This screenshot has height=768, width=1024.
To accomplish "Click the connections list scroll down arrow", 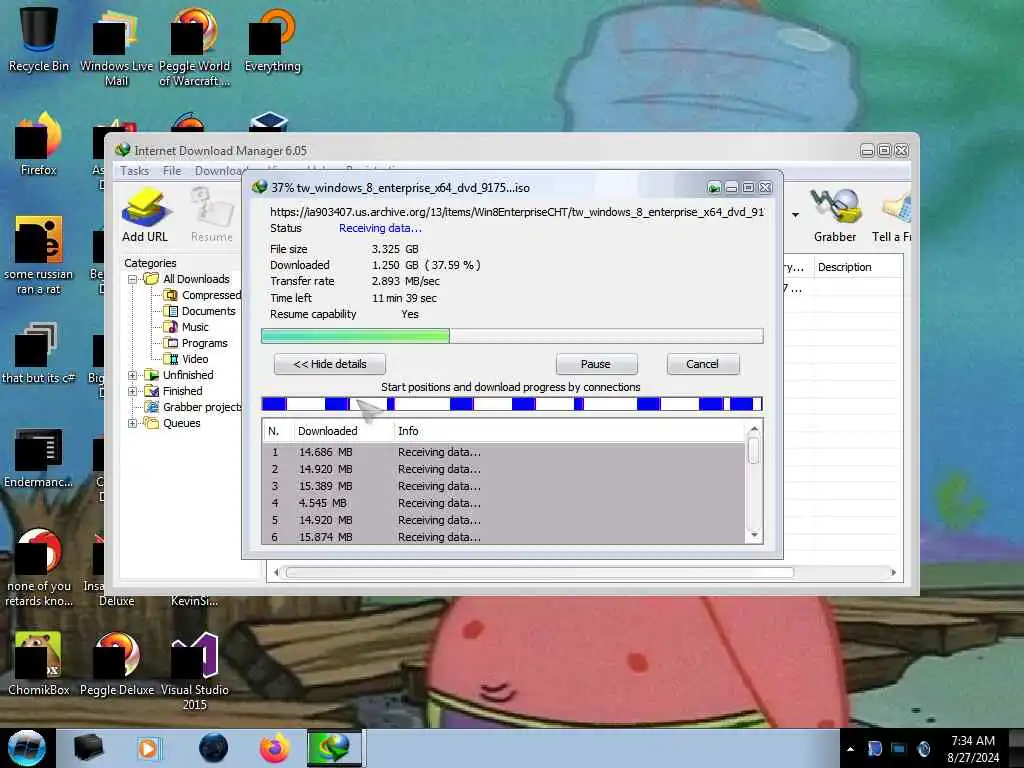I will click(x=754, y=536).
